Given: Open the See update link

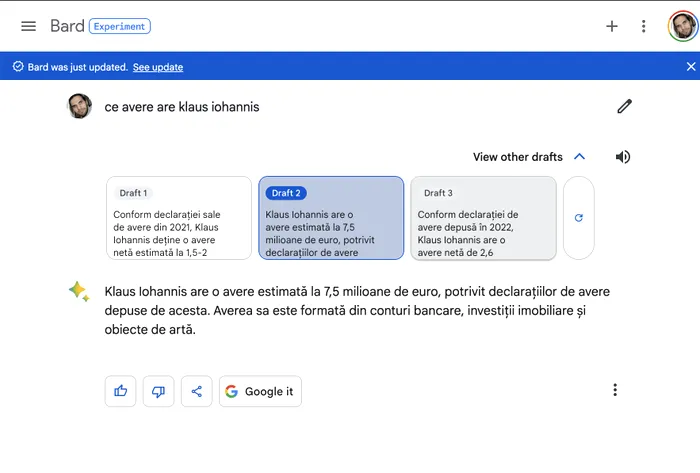Looking at the screenshot, I should pos(158,67).
